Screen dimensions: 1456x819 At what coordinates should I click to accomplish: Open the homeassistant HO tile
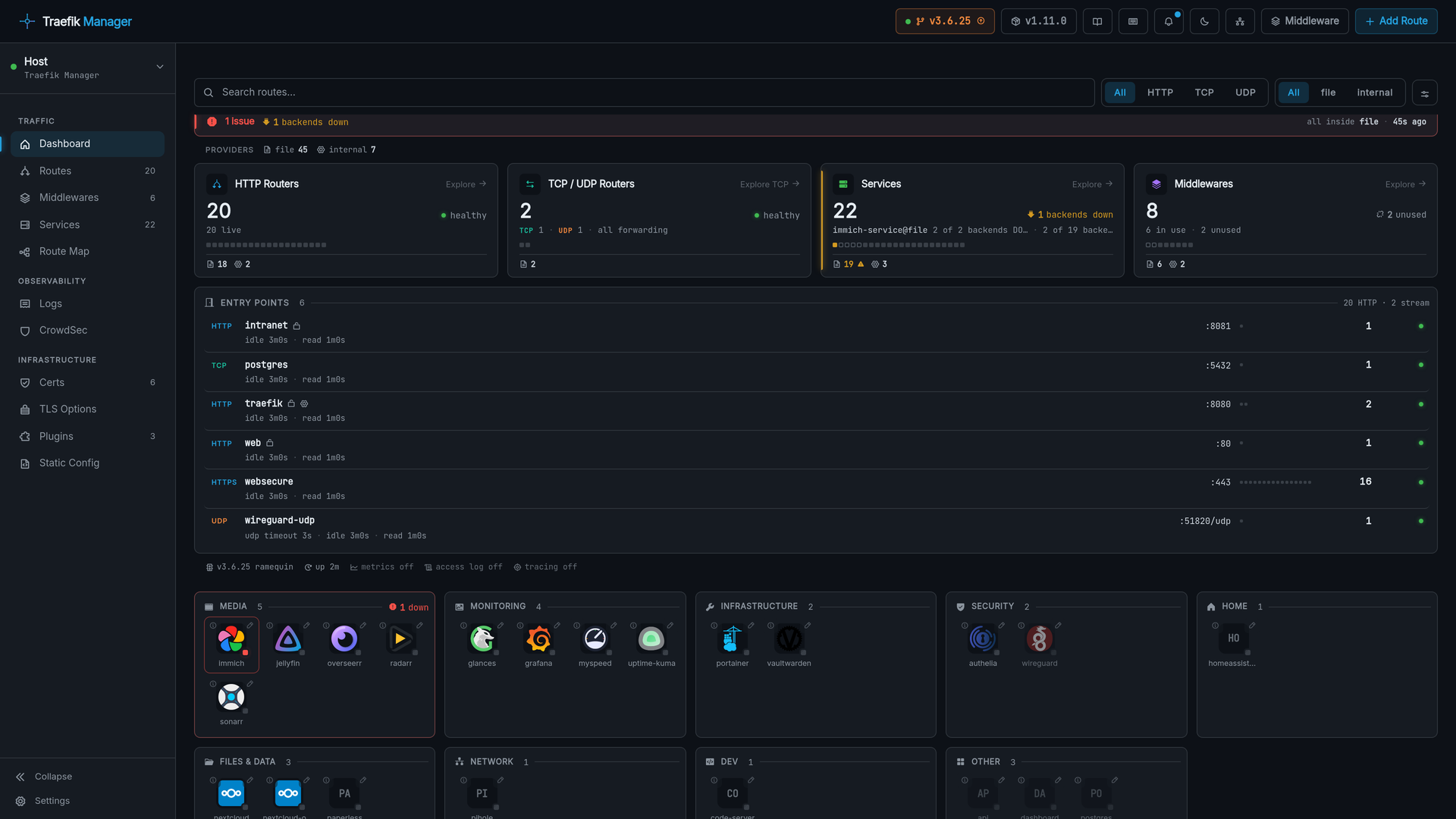1234,639
